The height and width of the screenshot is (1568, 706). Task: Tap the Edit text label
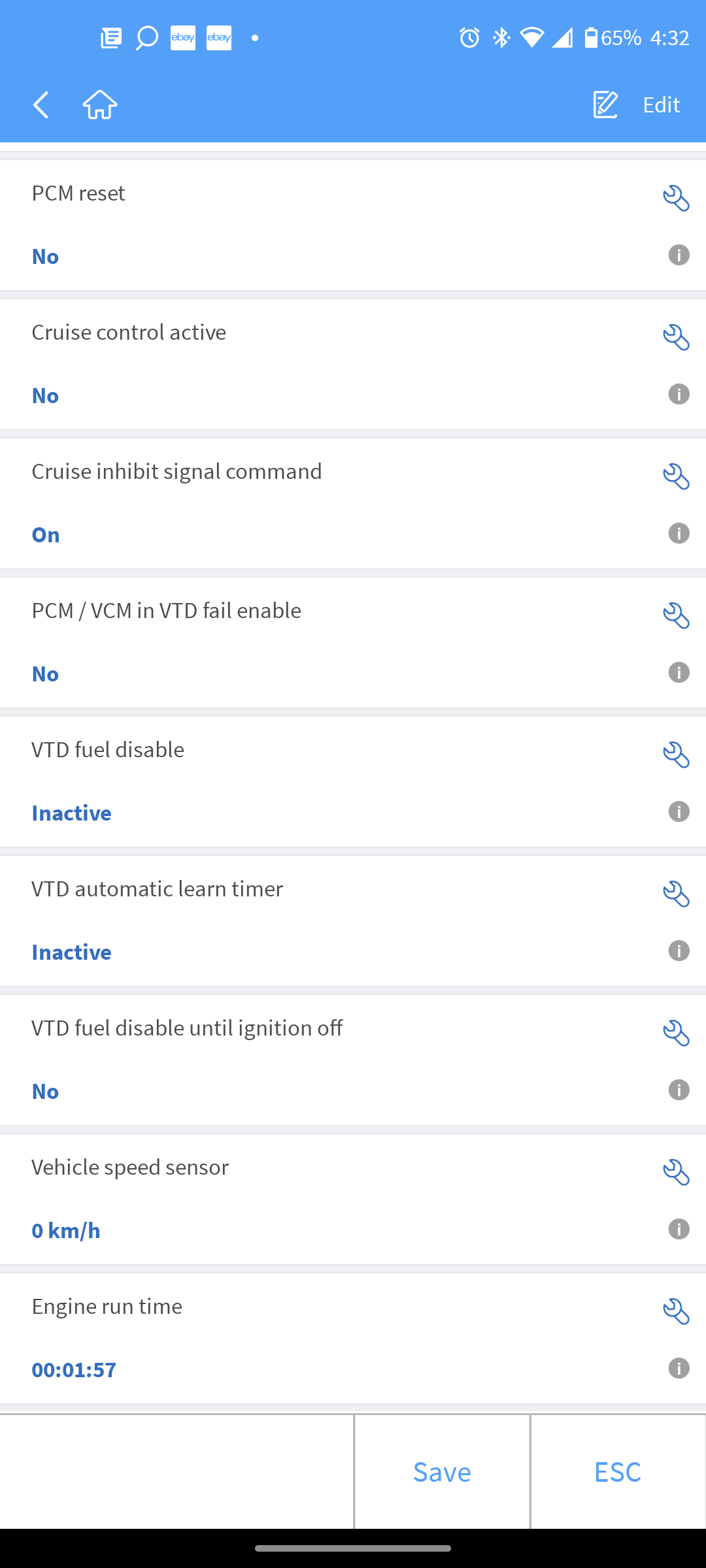pyautogui.click(x=661, y=105)
